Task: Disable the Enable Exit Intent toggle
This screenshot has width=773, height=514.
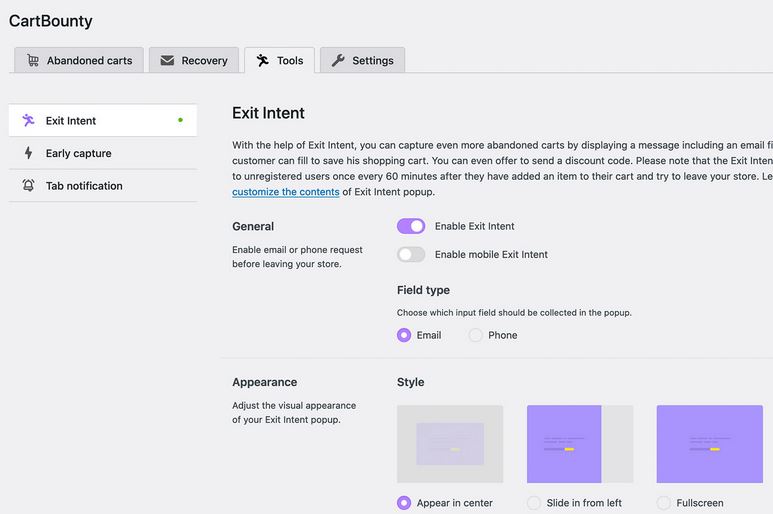Action: 411,226
